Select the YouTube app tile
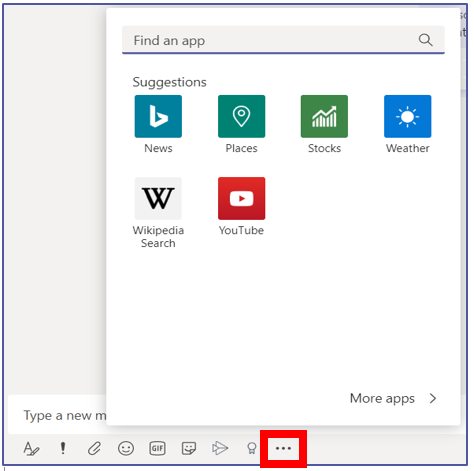This screenshot has width=474, height=471. point(241,198)
